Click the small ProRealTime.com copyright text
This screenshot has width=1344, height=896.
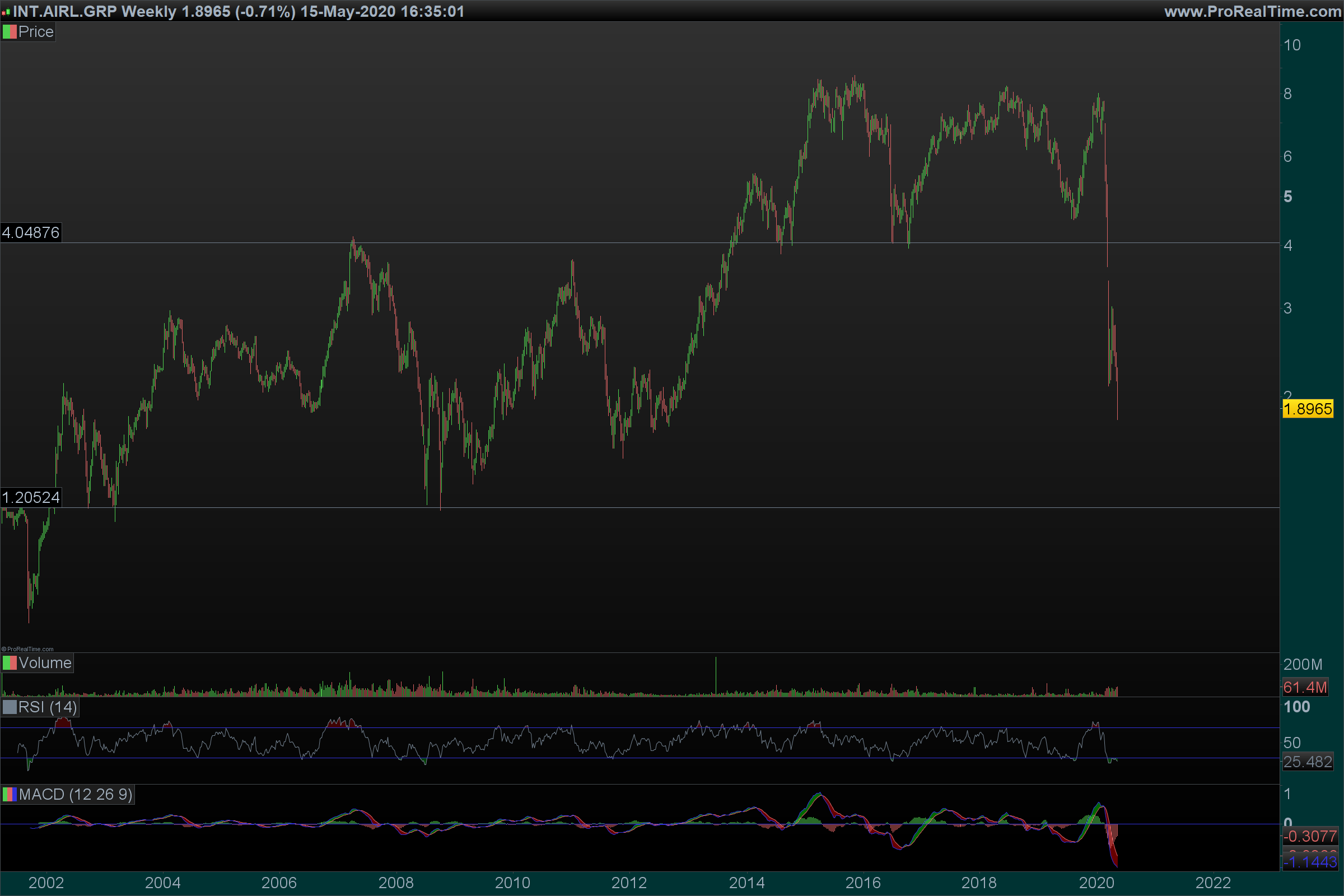(x=27, y=649)
